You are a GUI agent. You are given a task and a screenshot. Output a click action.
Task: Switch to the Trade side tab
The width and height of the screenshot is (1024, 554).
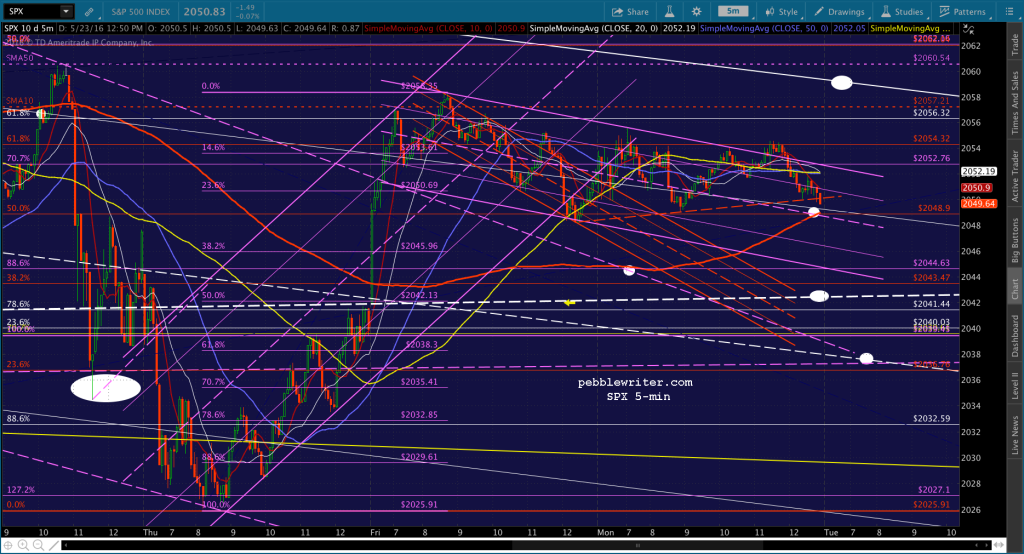pos(1015,44)
